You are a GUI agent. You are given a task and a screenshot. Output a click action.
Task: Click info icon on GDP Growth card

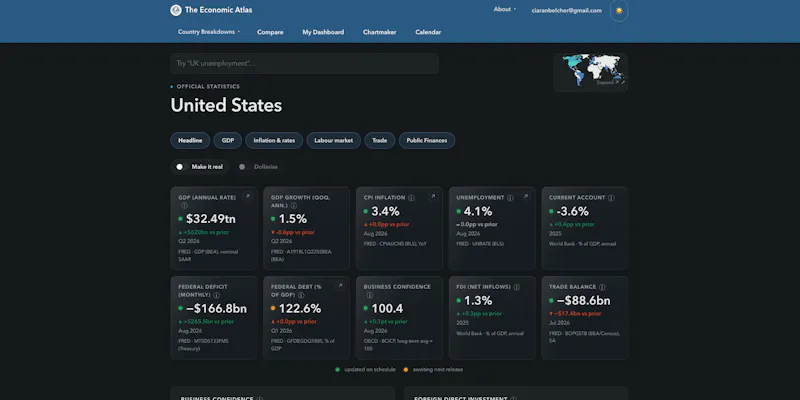tap(294, 206)
